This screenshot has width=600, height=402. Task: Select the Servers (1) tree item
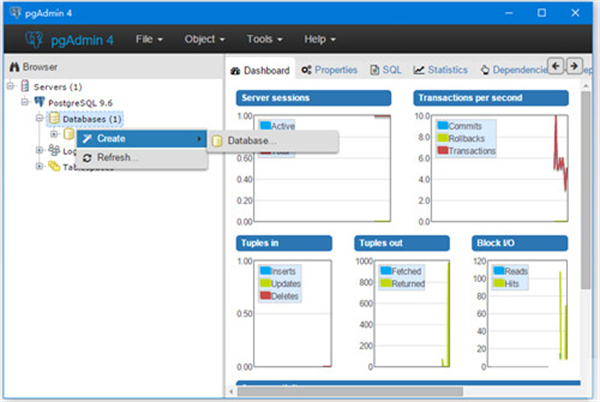pos(58,87)
